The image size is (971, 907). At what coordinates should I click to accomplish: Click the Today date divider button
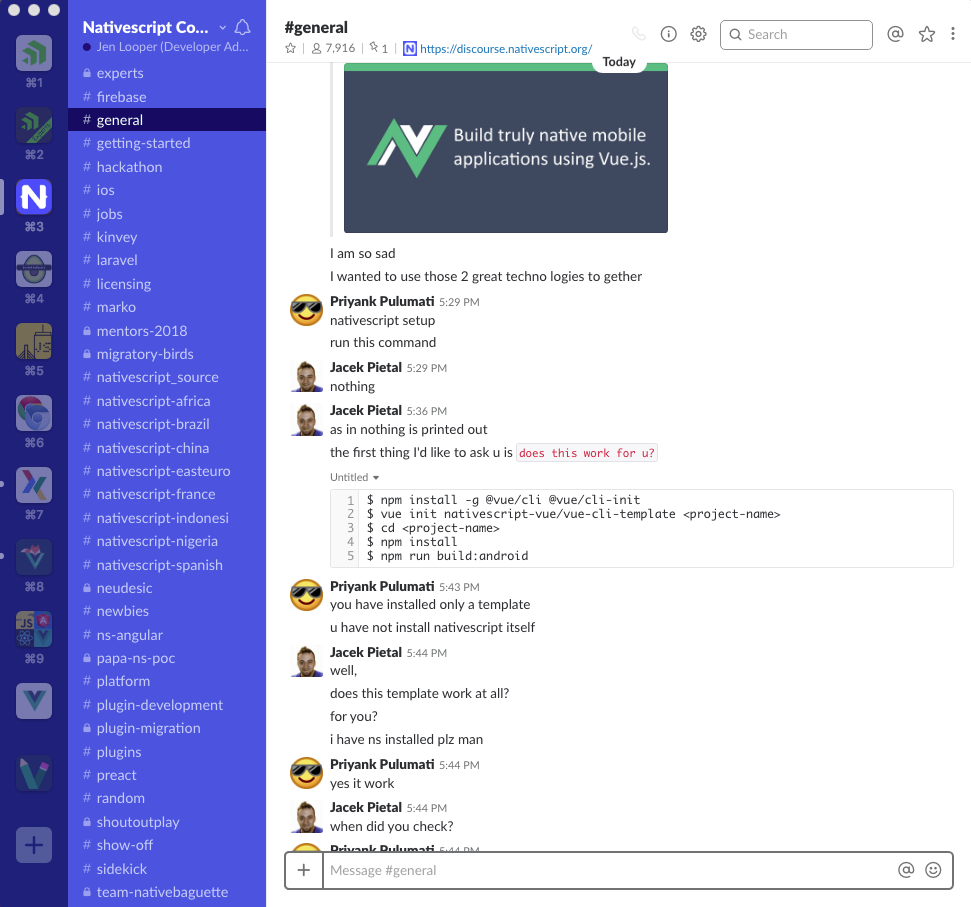coord(619,62)
